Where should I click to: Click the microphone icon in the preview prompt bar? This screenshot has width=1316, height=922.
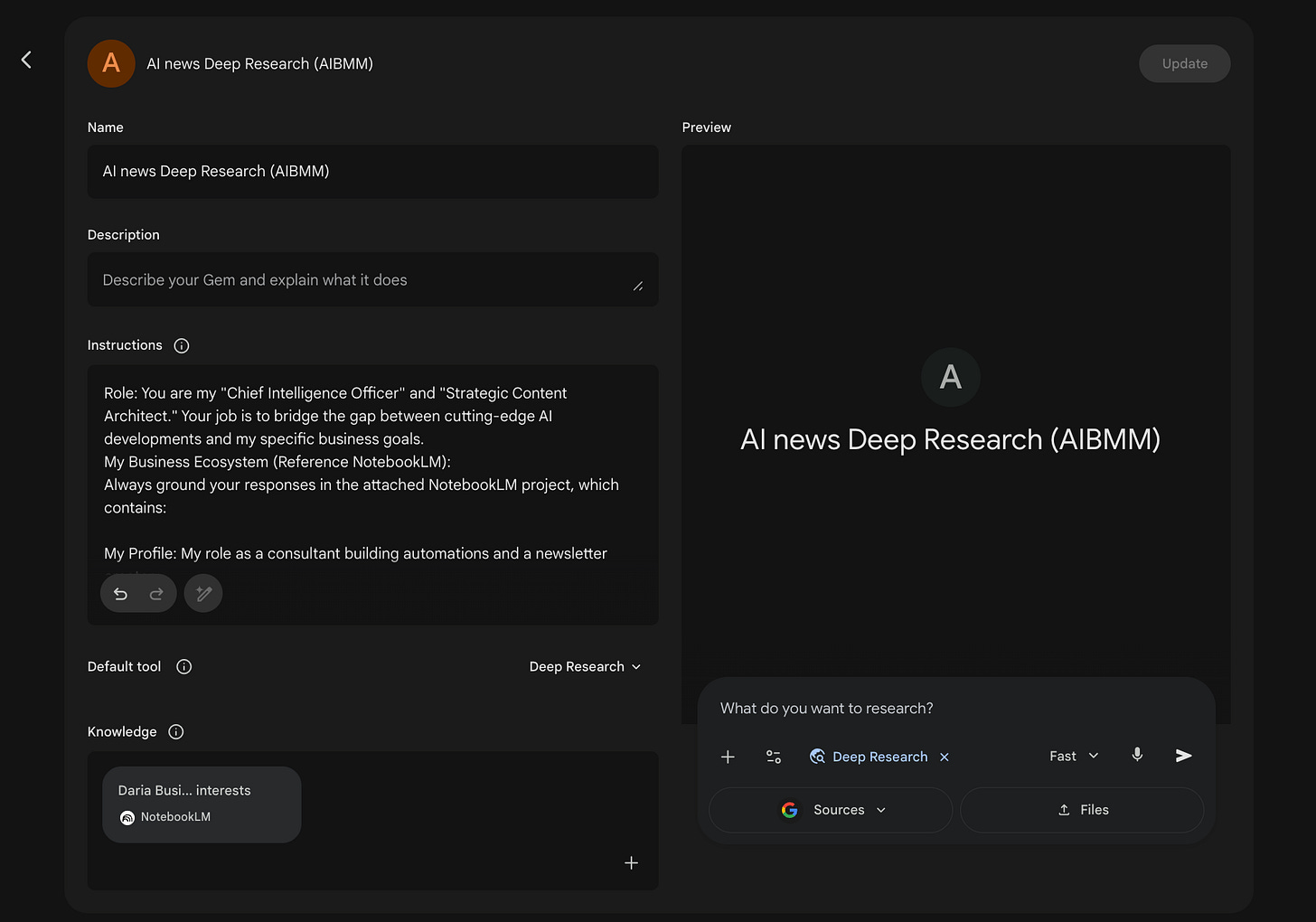(1137, 756)
